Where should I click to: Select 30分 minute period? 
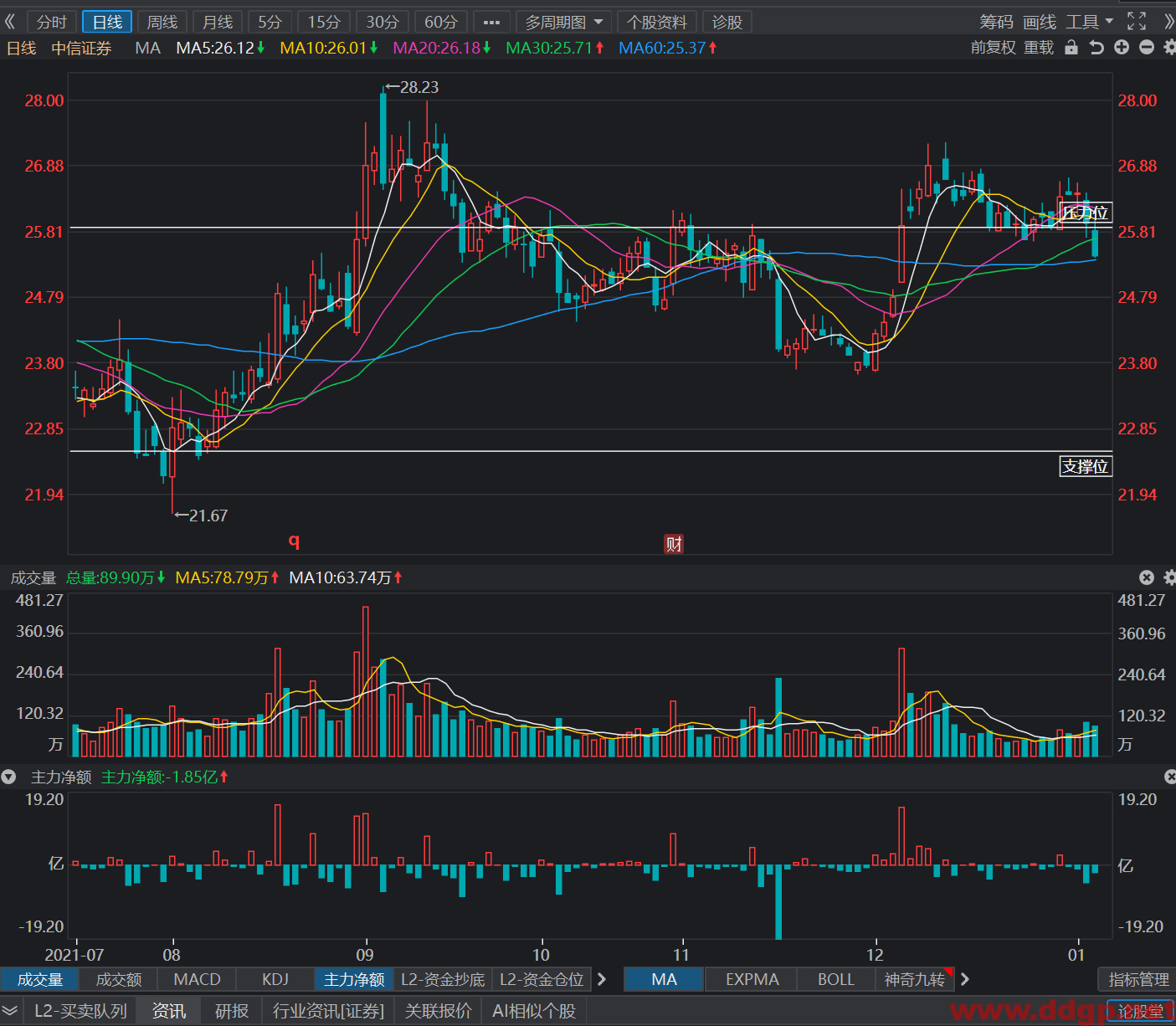[x=383, y=22]
